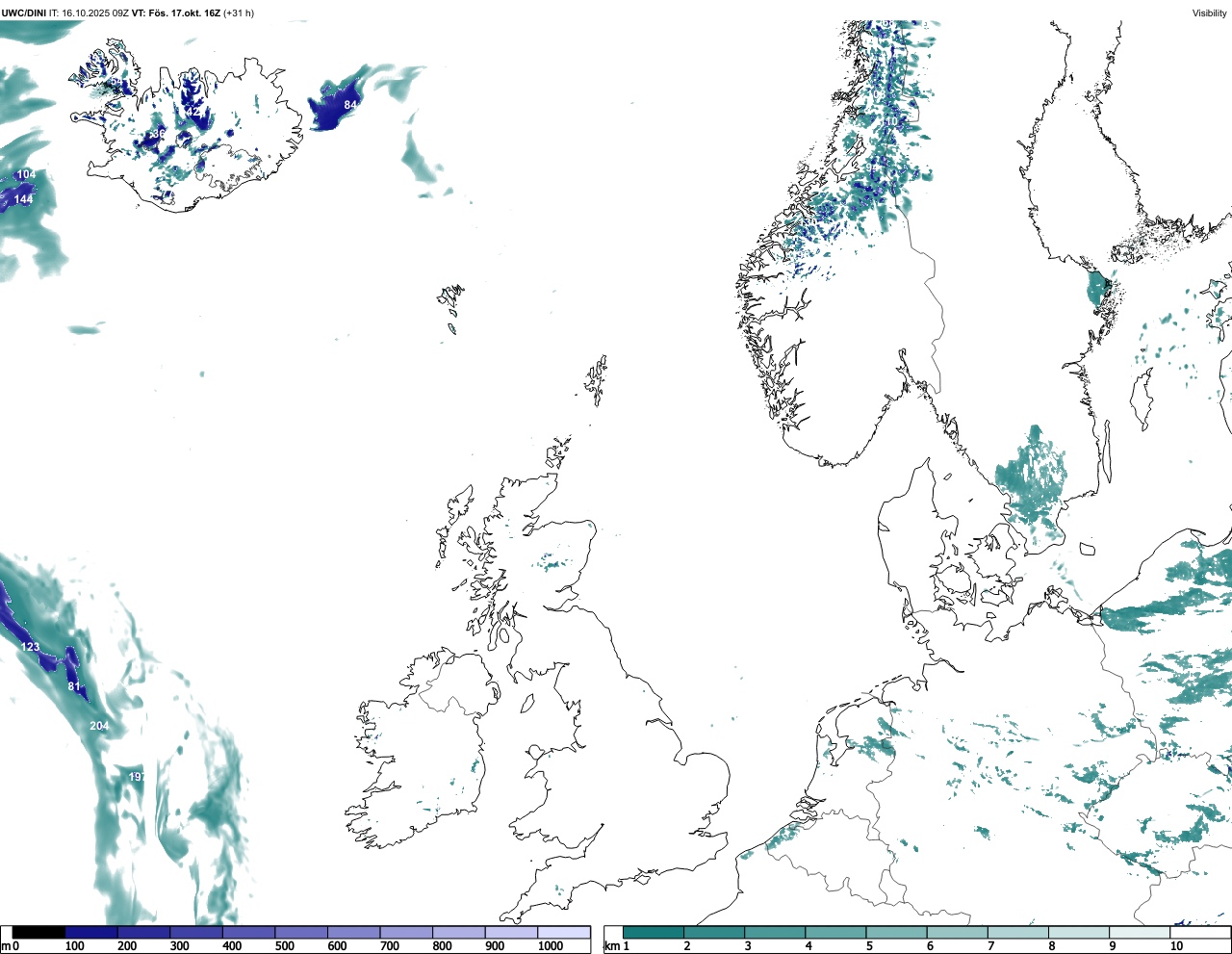Pick the 1–2 km dark teal legend swatch
This screenshot has height=954, width=1232.
tap(654, 932)
